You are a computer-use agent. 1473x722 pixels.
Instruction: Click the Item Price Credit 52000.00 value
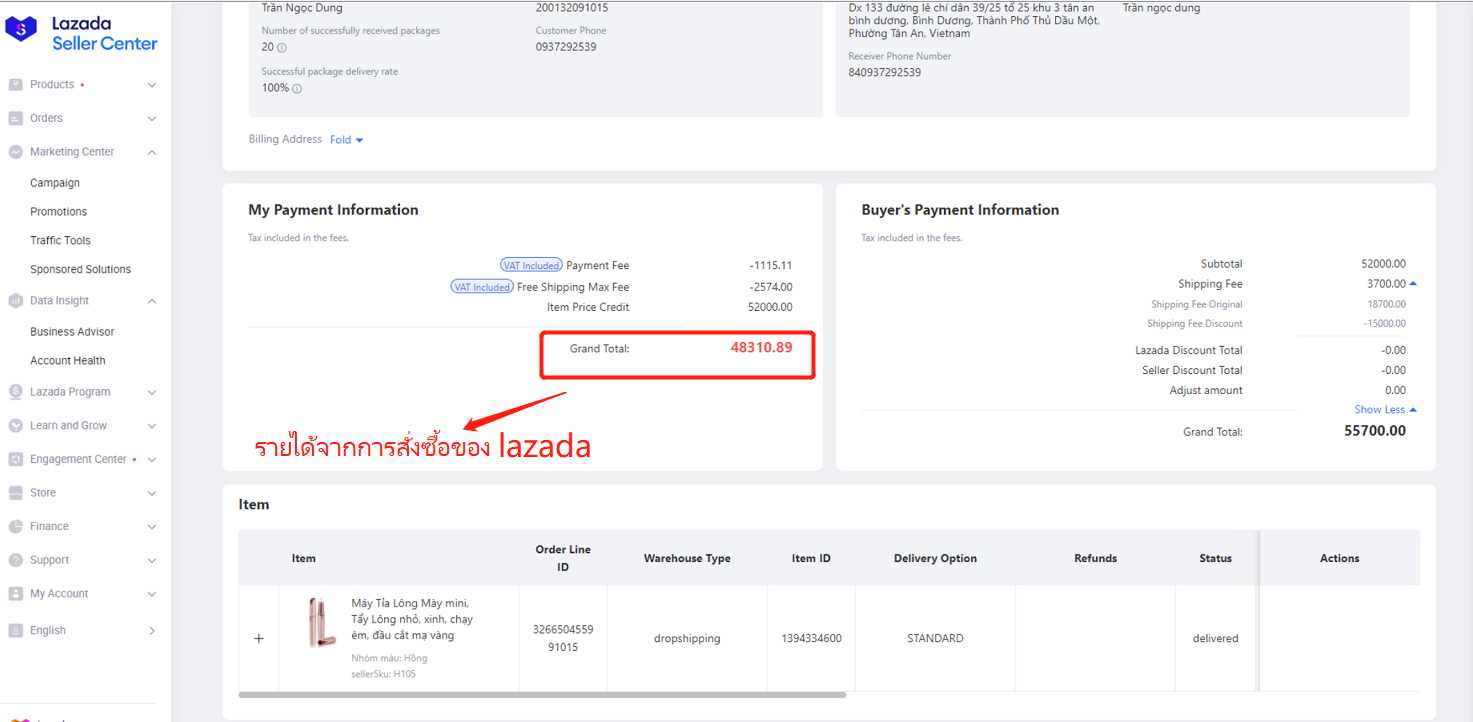click(770, 308)
